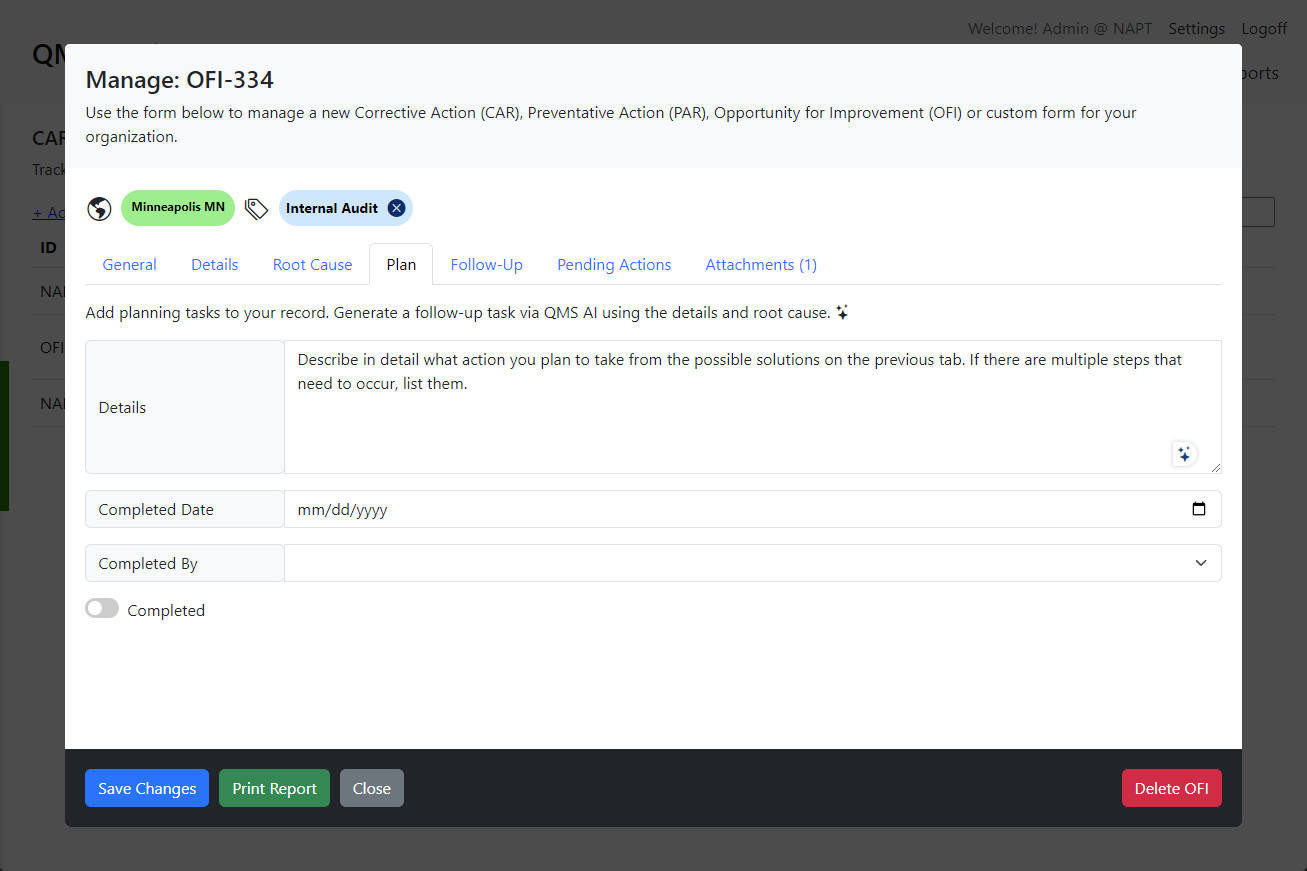Viewport: 1307px width, 871px height.
Task: Click the Internal Audit tag label
Action: (332, 208)
